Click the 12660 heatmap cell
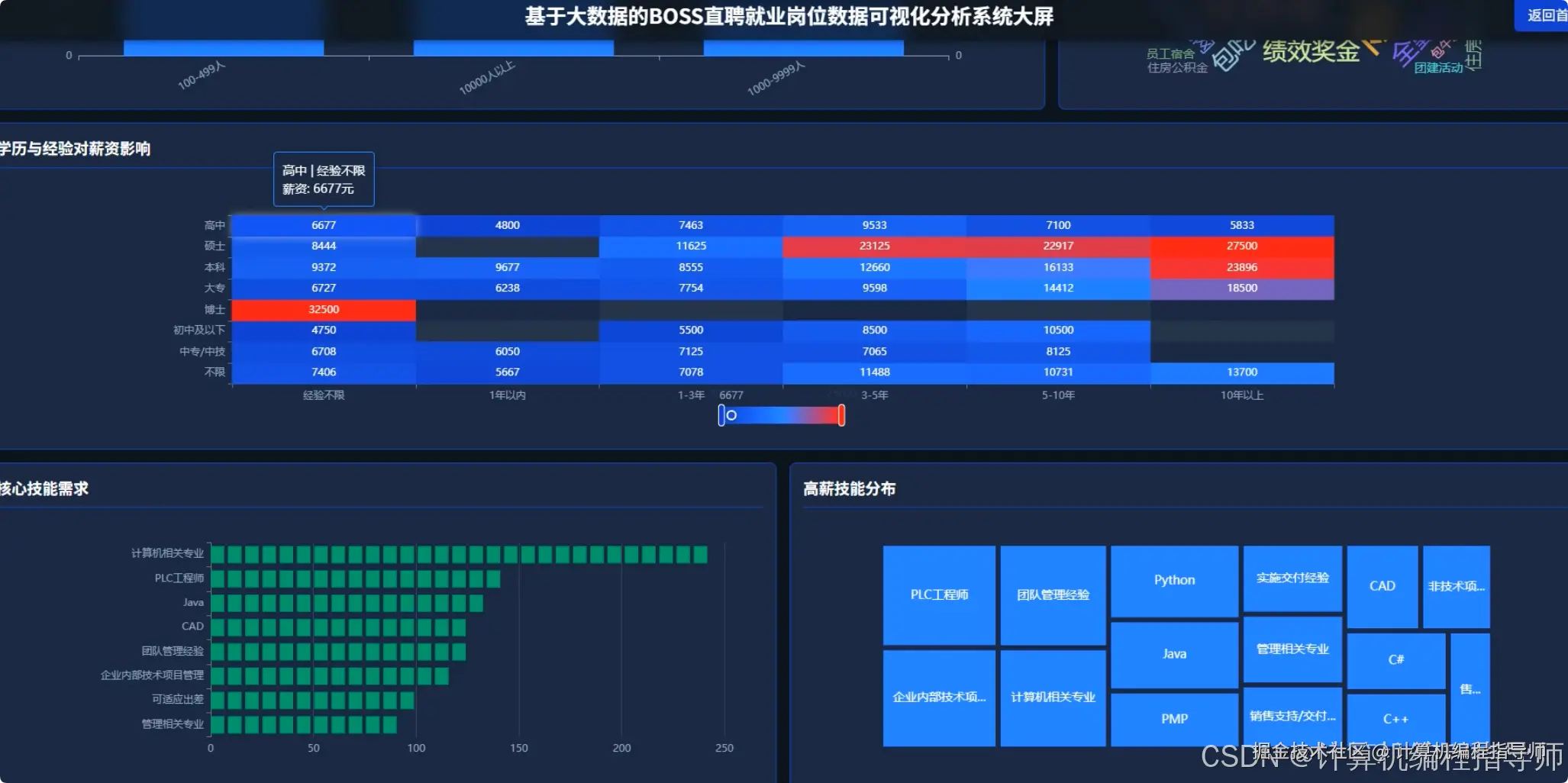This screenshot has width=1568, height=783. [x=875, y=267]
